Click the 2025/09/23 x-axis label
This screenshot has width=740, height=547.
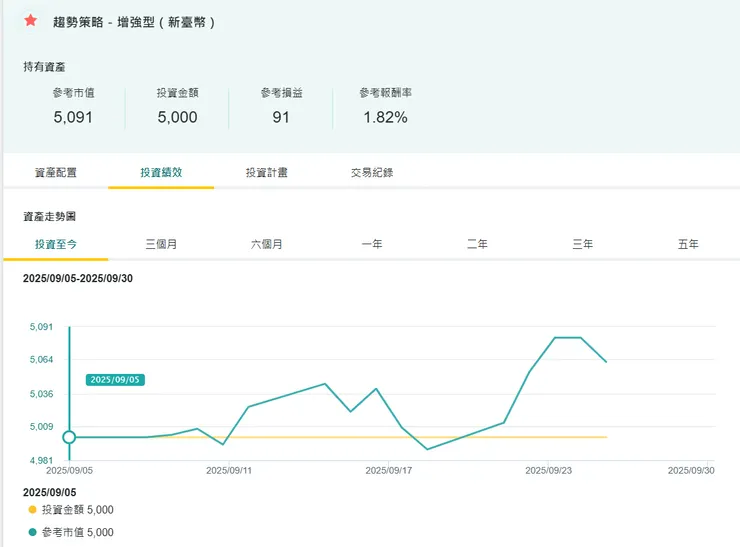[548, 471]
